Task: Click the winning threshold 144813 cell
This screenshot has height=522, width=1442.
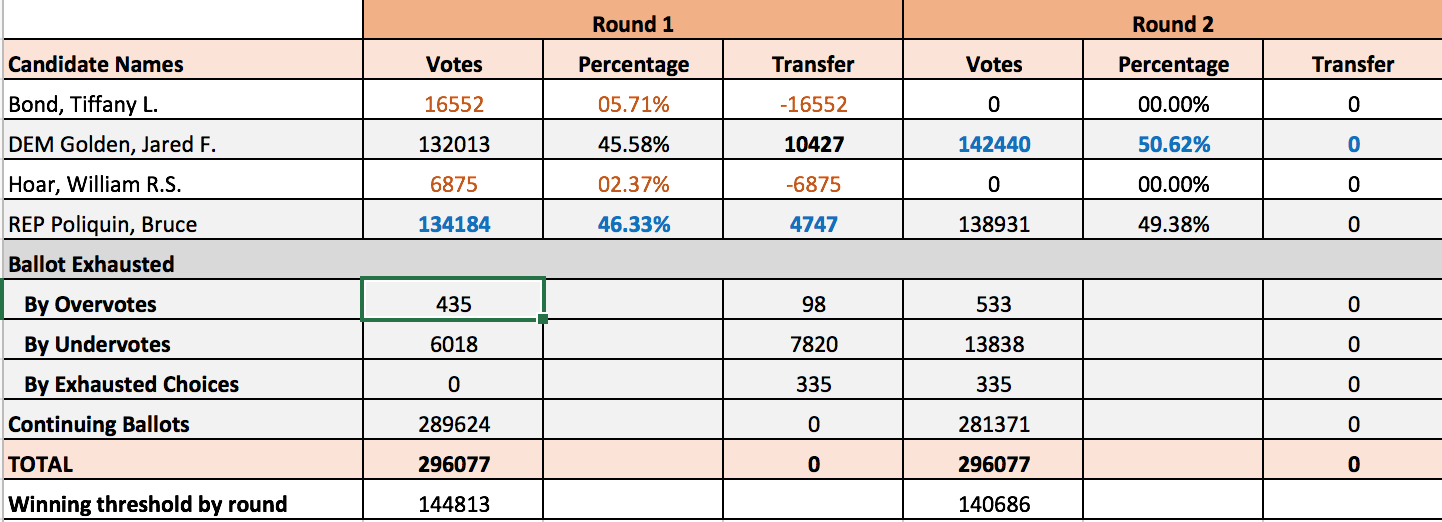Action: coord(454,501)
